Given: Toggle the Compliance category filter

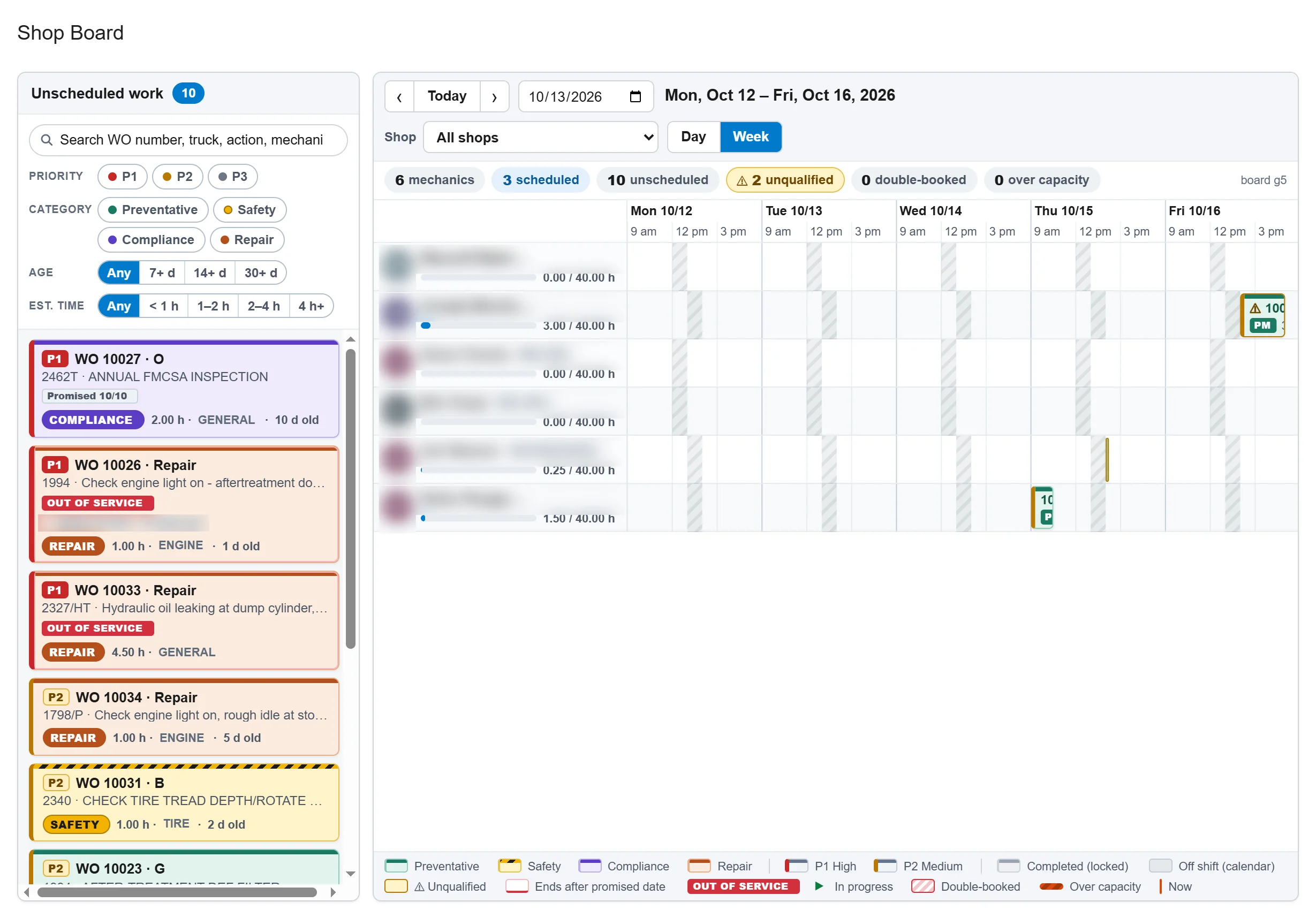Looking at the screenshot, I should click(x=151, y=239).
